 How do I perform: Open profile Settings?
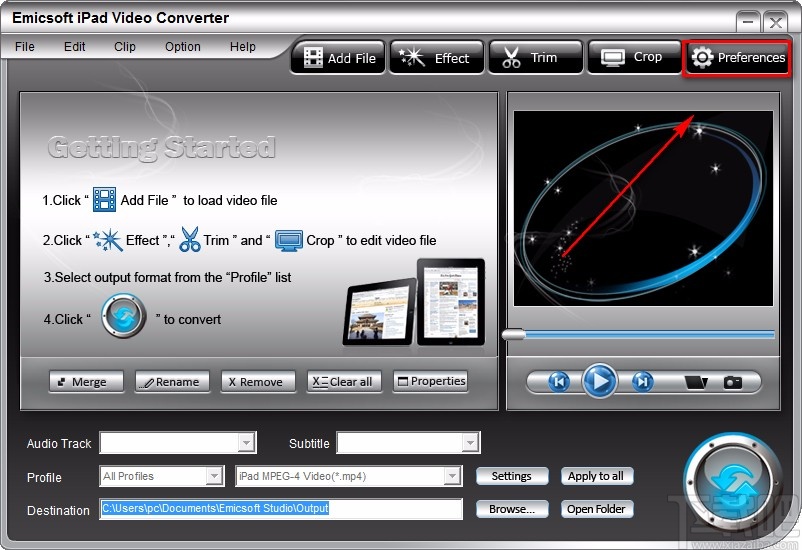[512, 476]
